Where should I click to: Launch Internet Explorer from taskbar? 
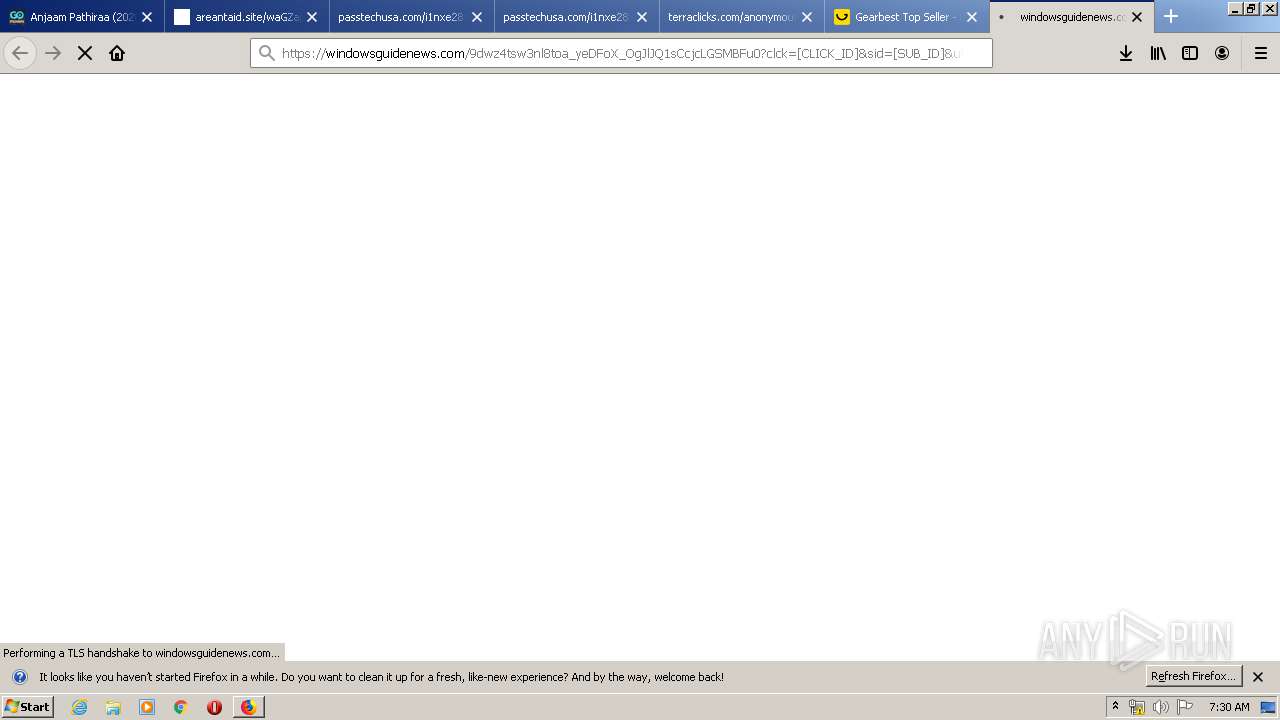pos(80,707)
